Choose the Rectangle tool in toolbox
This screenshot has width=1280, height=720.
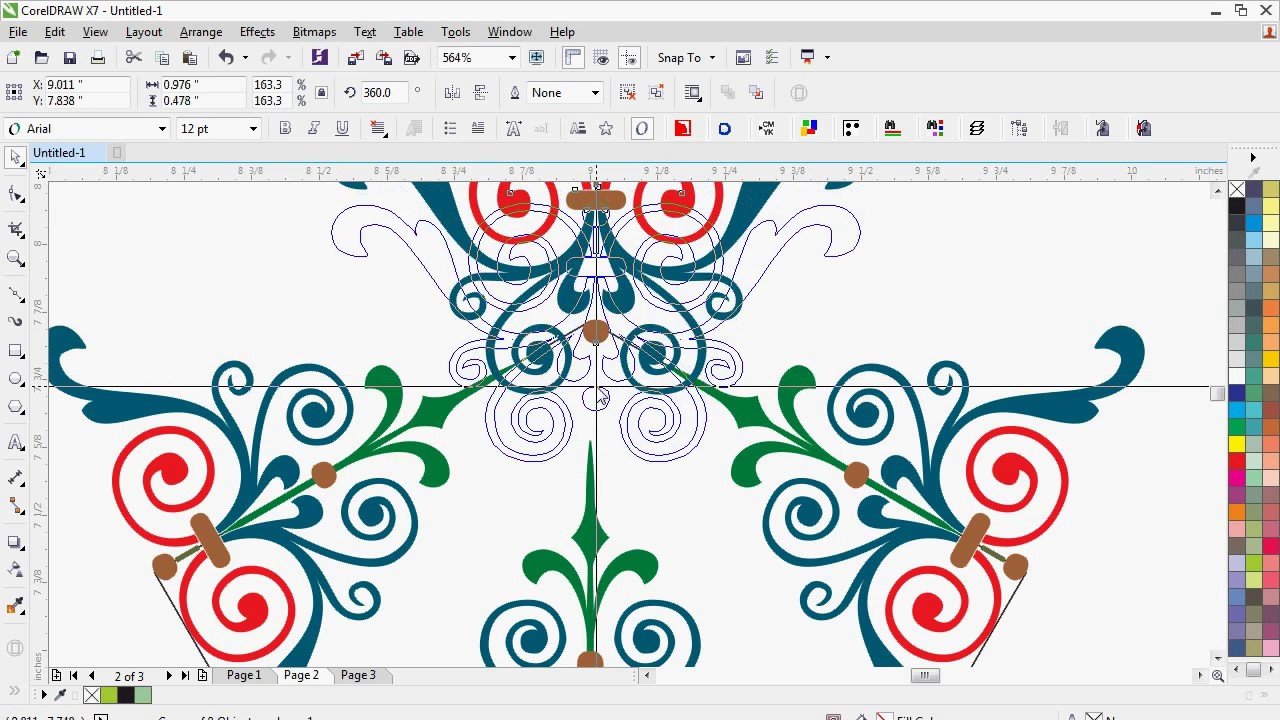pos(15,351)
